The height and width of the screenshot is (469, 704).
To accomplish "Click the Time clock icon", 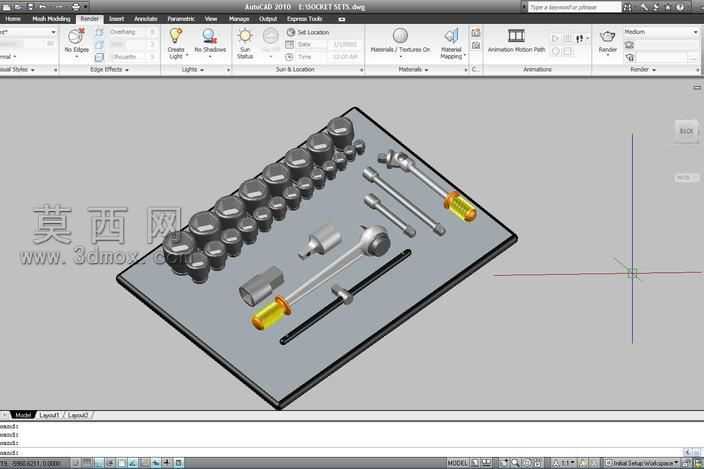I will [x=290, y=57].
